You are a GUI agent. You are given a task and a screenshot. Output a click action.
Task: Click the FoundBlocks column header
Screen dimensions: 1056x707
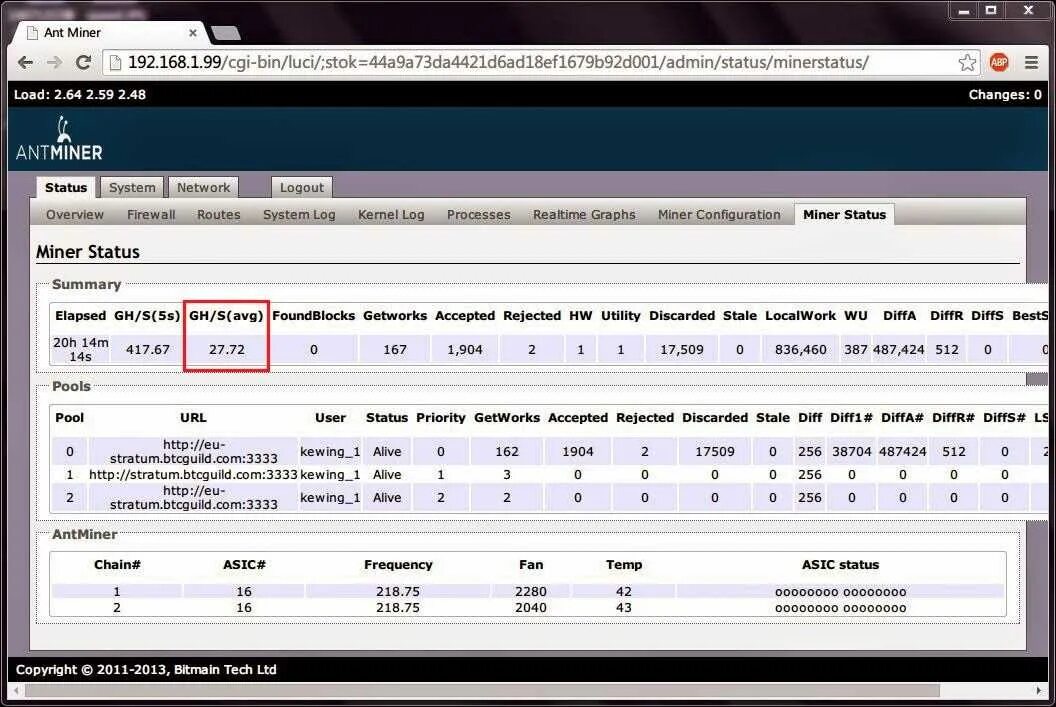coord(313,316)
